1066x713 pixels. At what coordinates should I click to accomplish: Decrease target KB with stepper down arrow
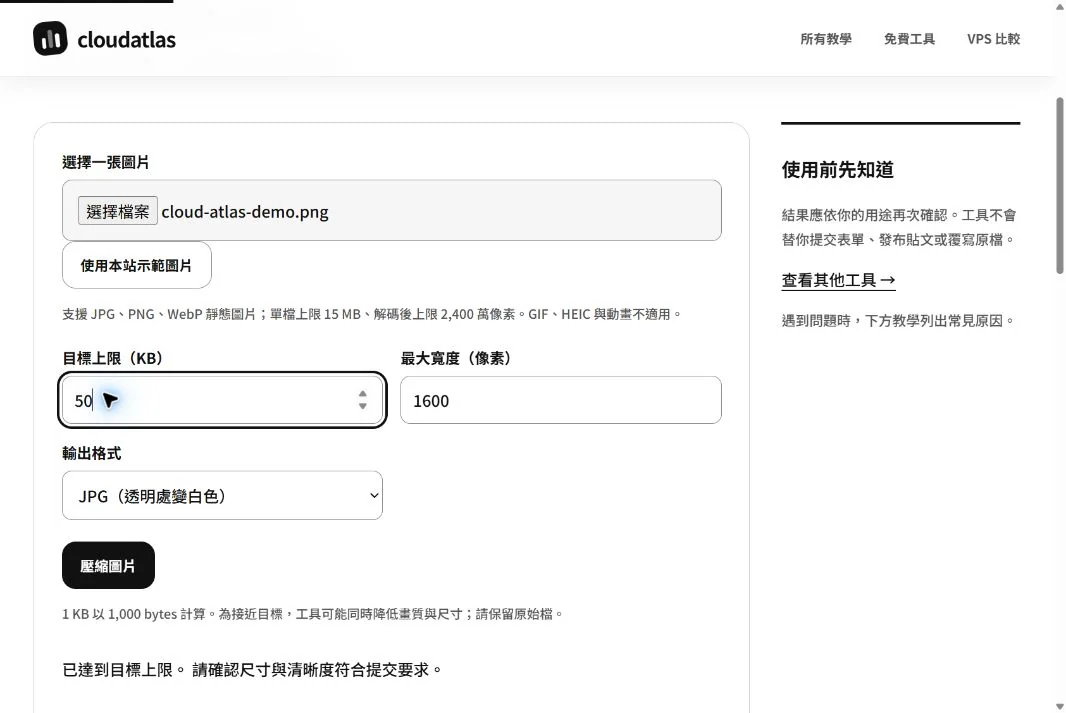(362, 406)
